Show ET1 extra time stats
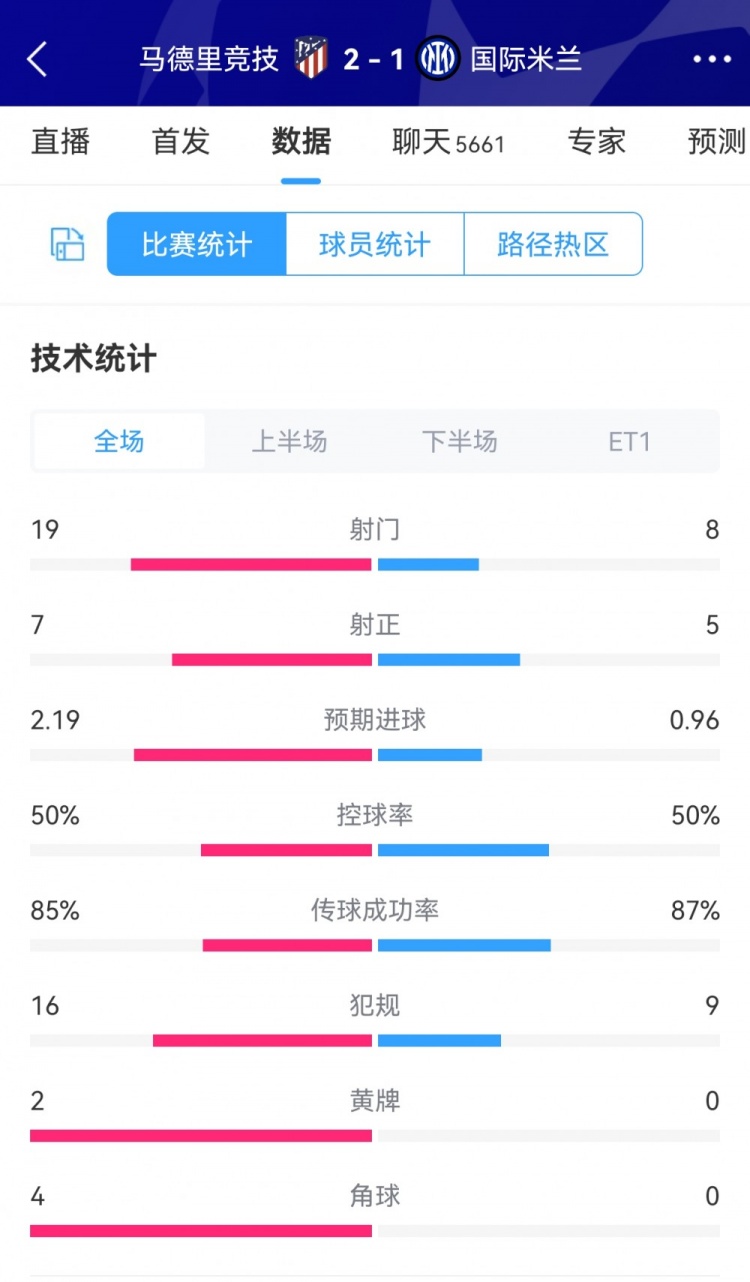The height and width of the screenshot is (1282, 750). click(630, 441)
